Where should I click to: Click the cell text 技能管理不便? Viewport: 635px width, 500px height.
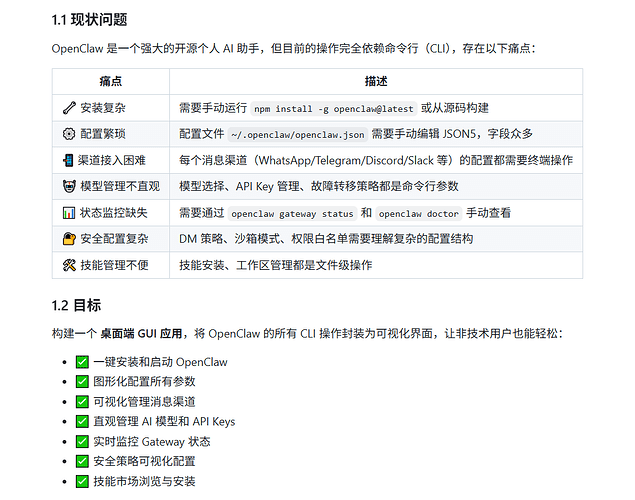coord(114,265)
